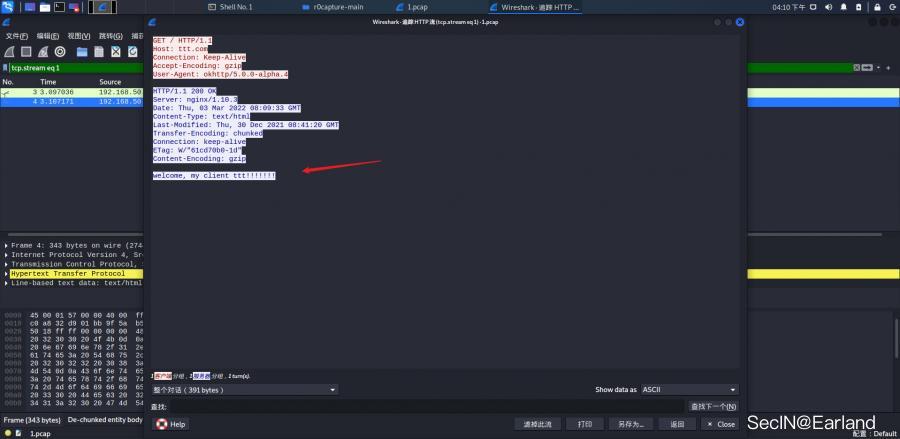Open the Show data as ASCII dropdown

pyautogui.click(x=692, y=389)
